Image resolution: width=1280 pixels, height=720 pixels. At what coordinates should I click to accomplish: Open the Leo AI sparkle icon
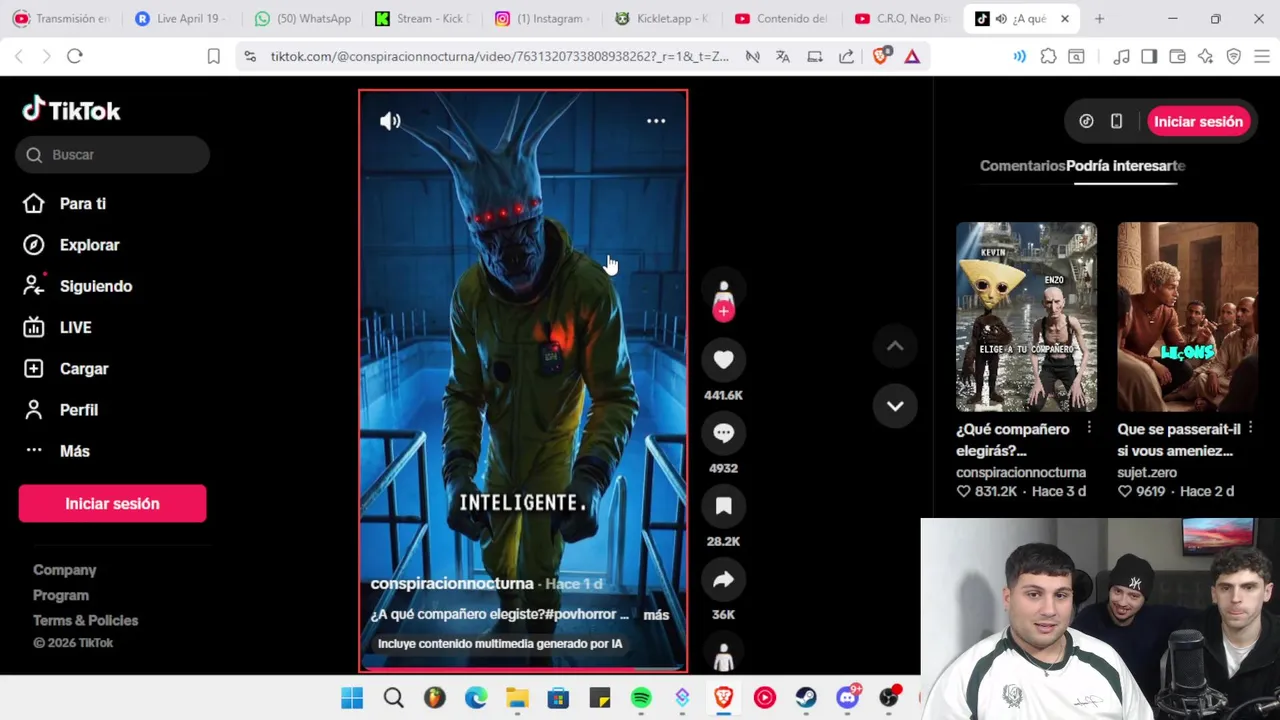click(x=1205, y=57)
